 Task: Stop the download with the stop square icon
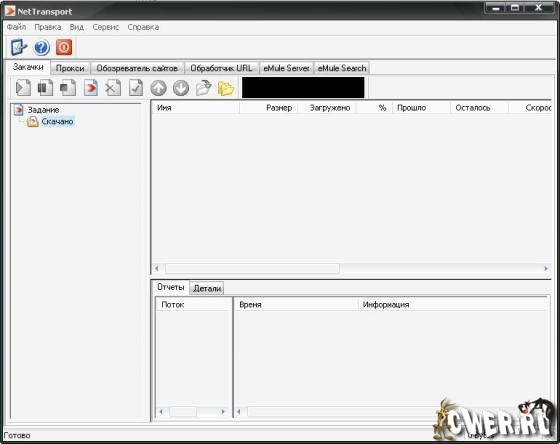68,88
